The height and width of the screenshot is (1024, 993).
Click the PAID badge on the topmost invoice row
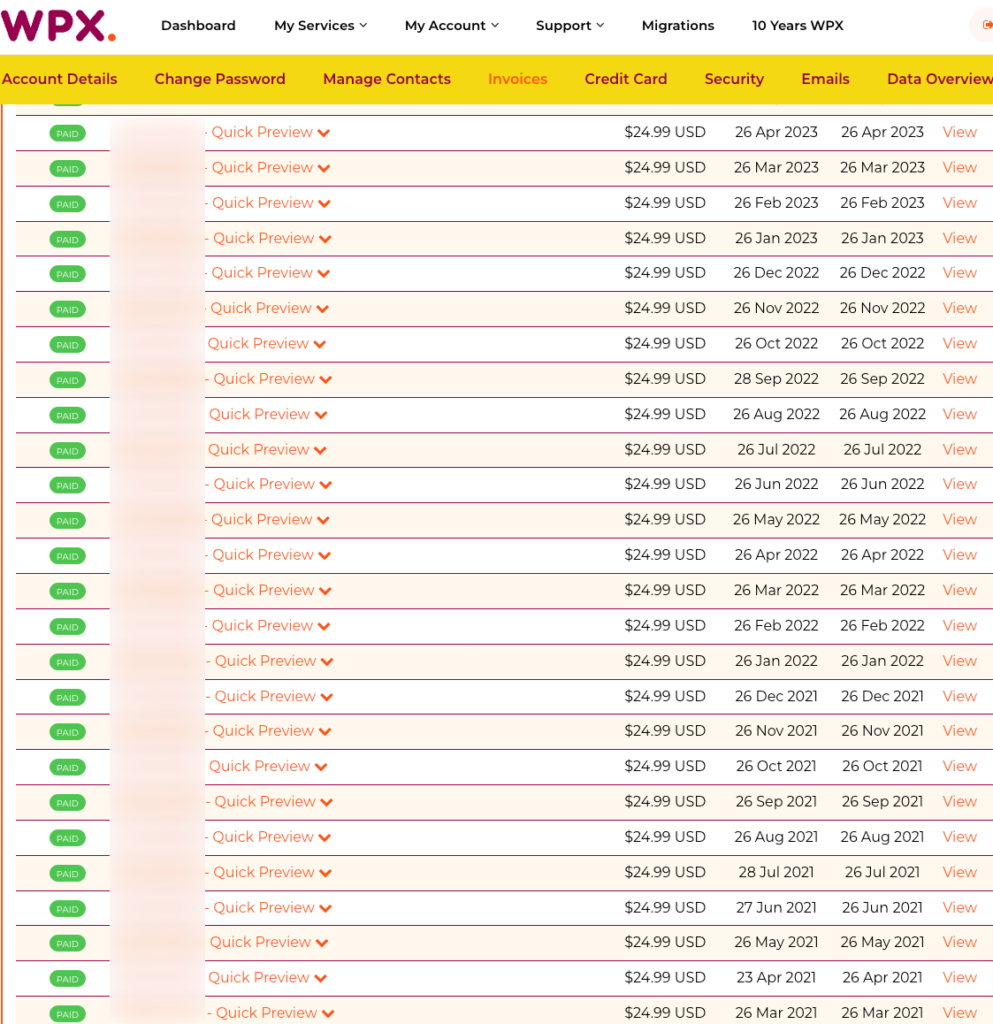tap(66, 132)
